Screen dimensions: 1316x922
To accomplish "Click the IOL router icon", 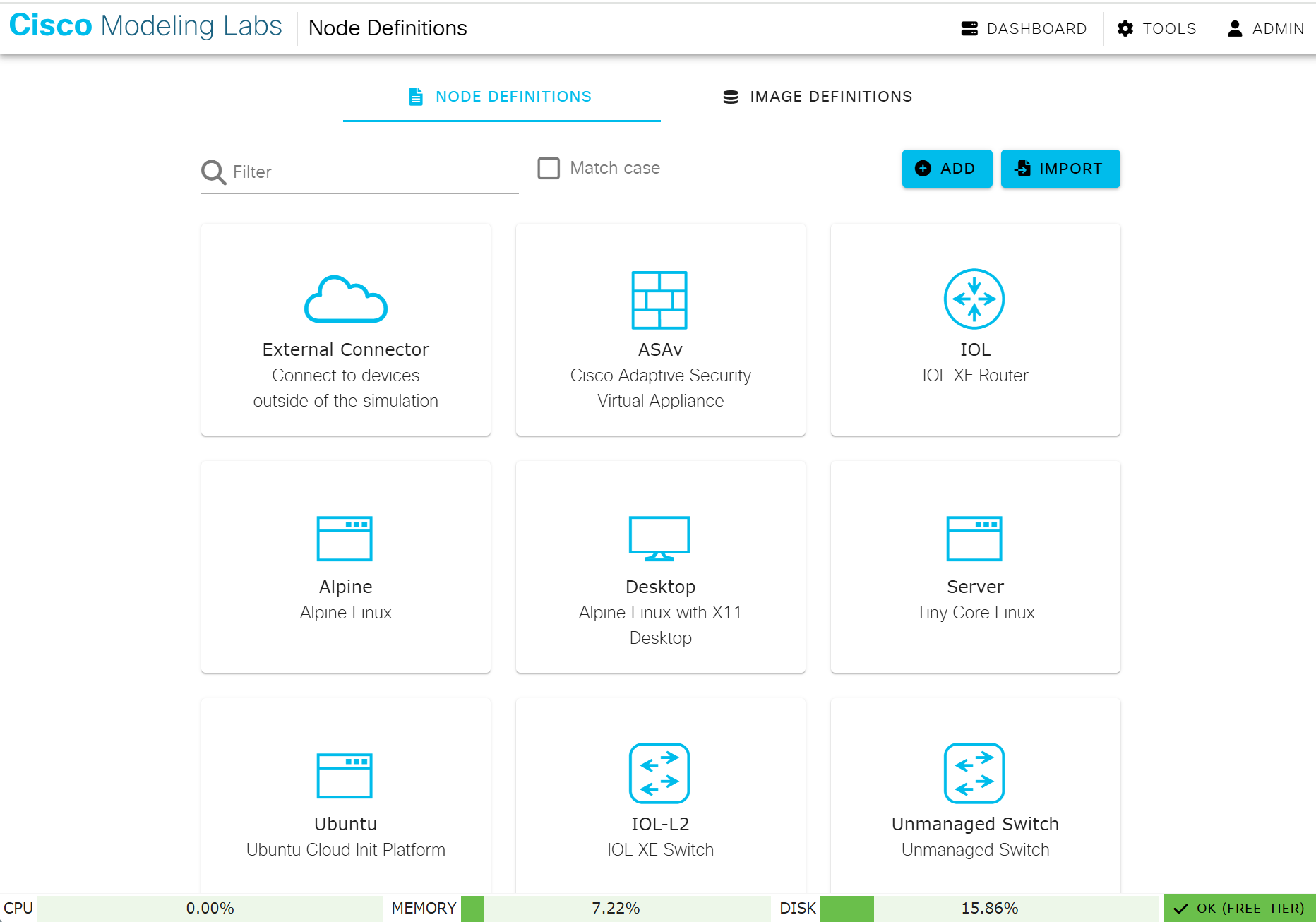I will (x=974, y=299).
